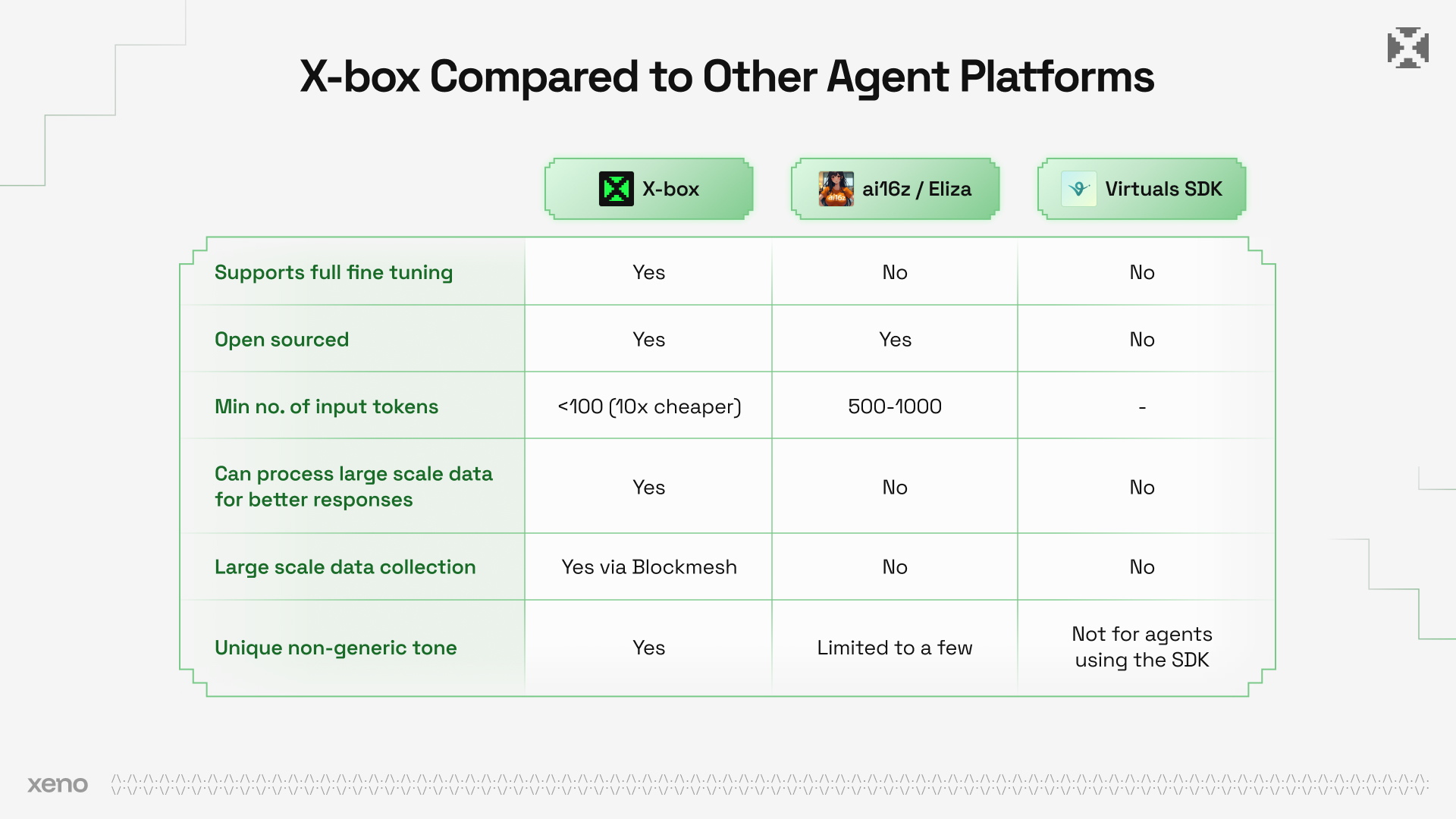Viewport: 1456px width, 819px height.
Task: Select the Supports full fine tuning row
Action: coord(728,272)
